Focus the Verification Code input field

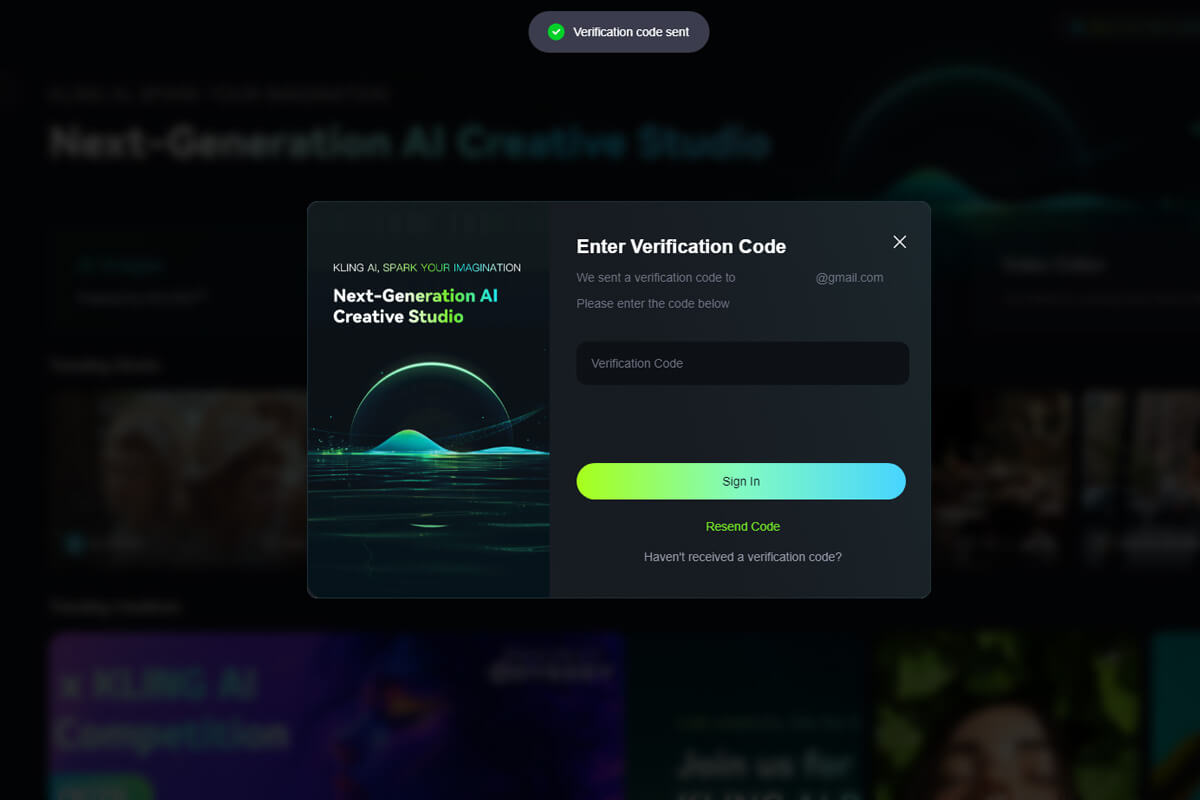tap(742, 363)
